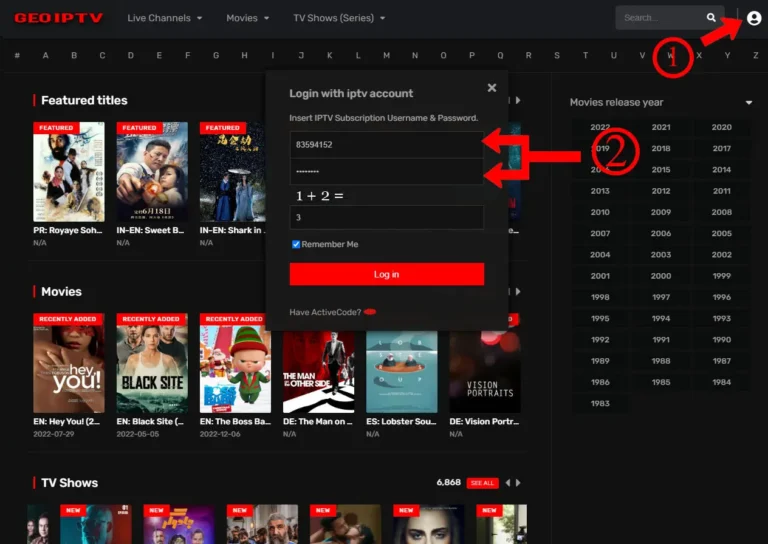Open TV Shows (Series) dropdown
This screenshot has width=768, height=544.
coord(339,18)
